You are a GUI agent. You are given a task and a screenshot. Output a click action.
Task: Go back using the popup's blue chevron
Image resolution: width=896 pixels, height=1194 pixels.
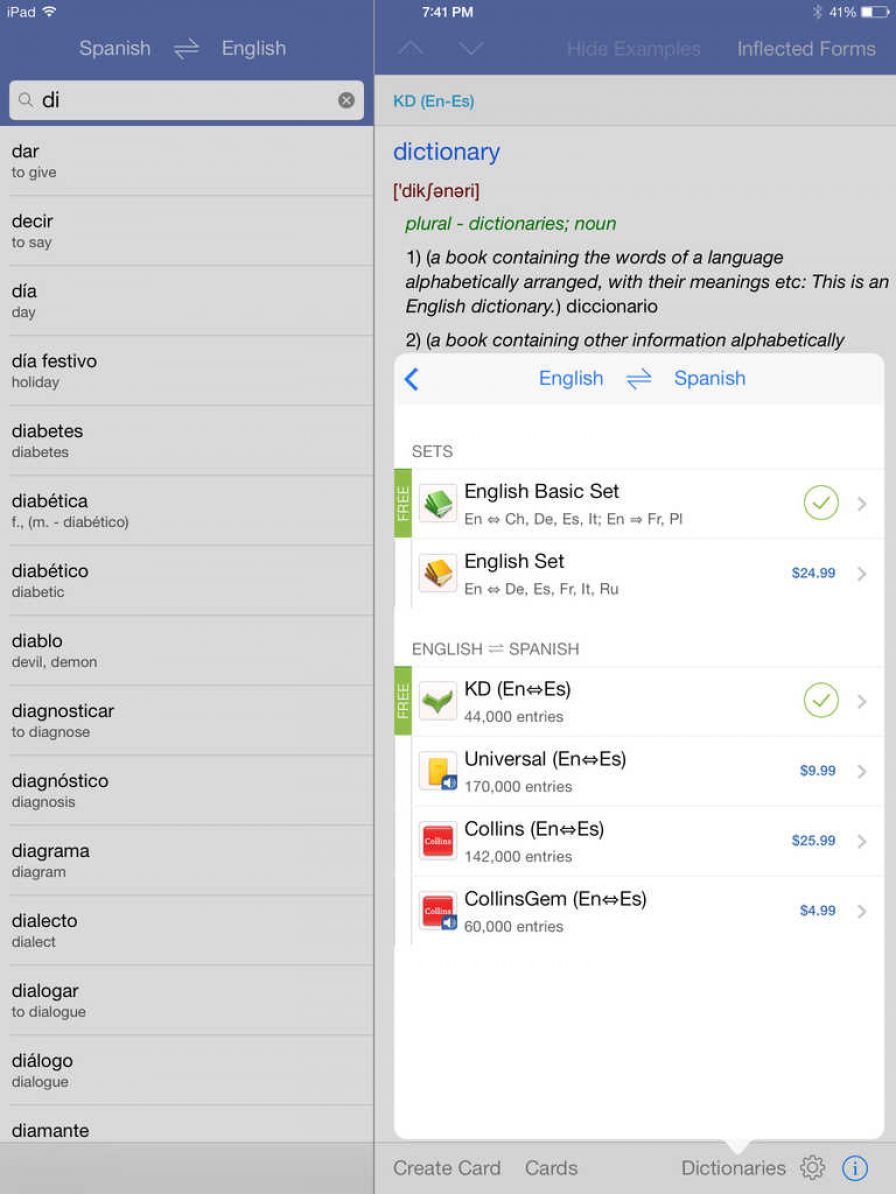(x=411, y=379)
